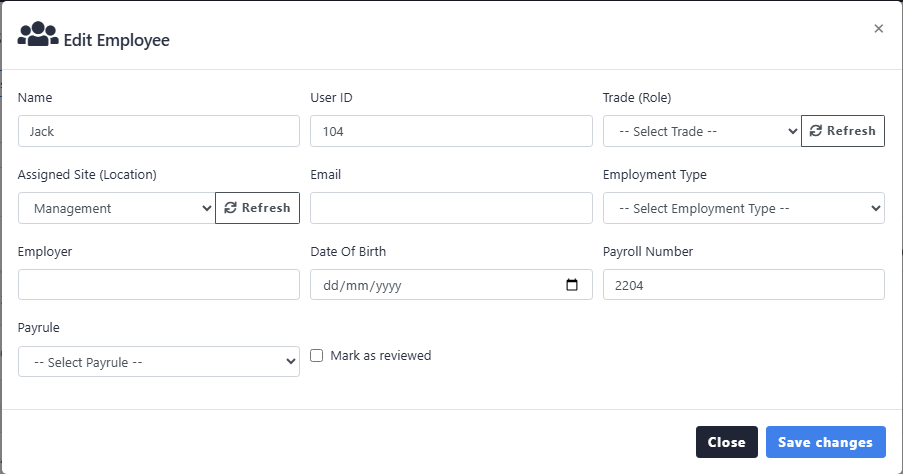Click the dark Close button
The image size is (903, 474).
click(726, 442)
